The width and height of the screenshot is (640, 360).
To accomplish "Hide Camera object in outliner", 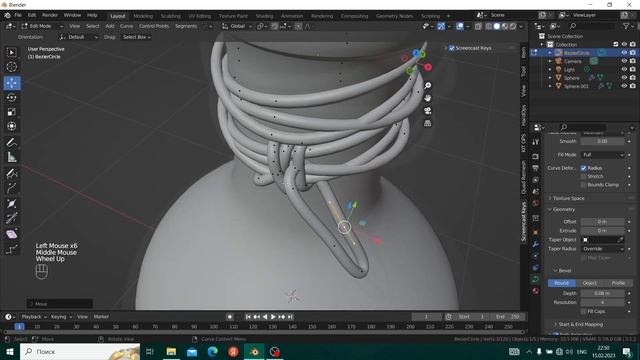I will tap(624, 61).
